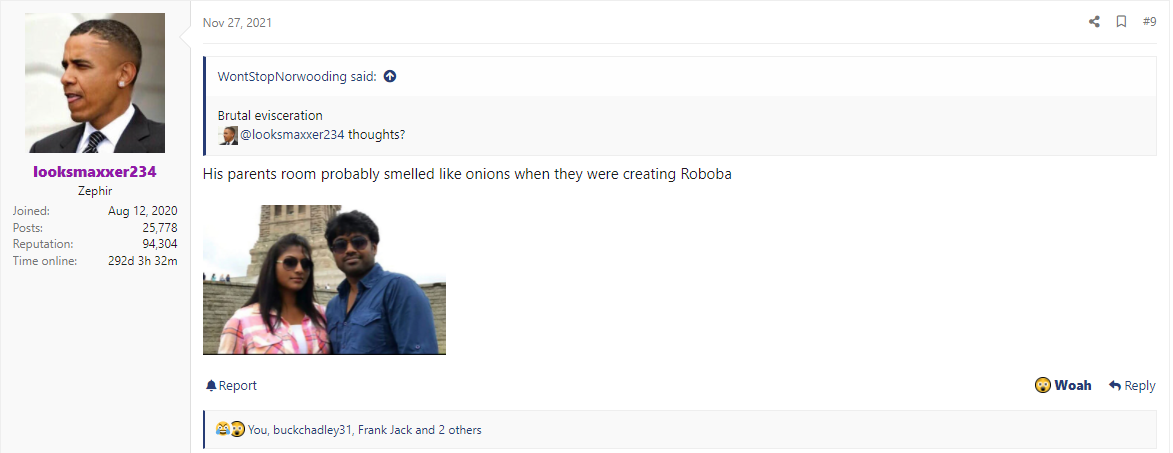The image size is (1173, 453).
Task: Click the share icon for post #9
Action: tap(1094, 22)
